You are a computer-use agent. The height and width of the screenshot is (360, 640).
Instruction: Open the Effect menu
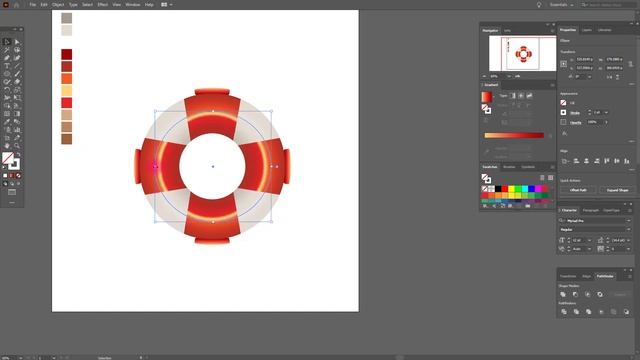[102, 4]
